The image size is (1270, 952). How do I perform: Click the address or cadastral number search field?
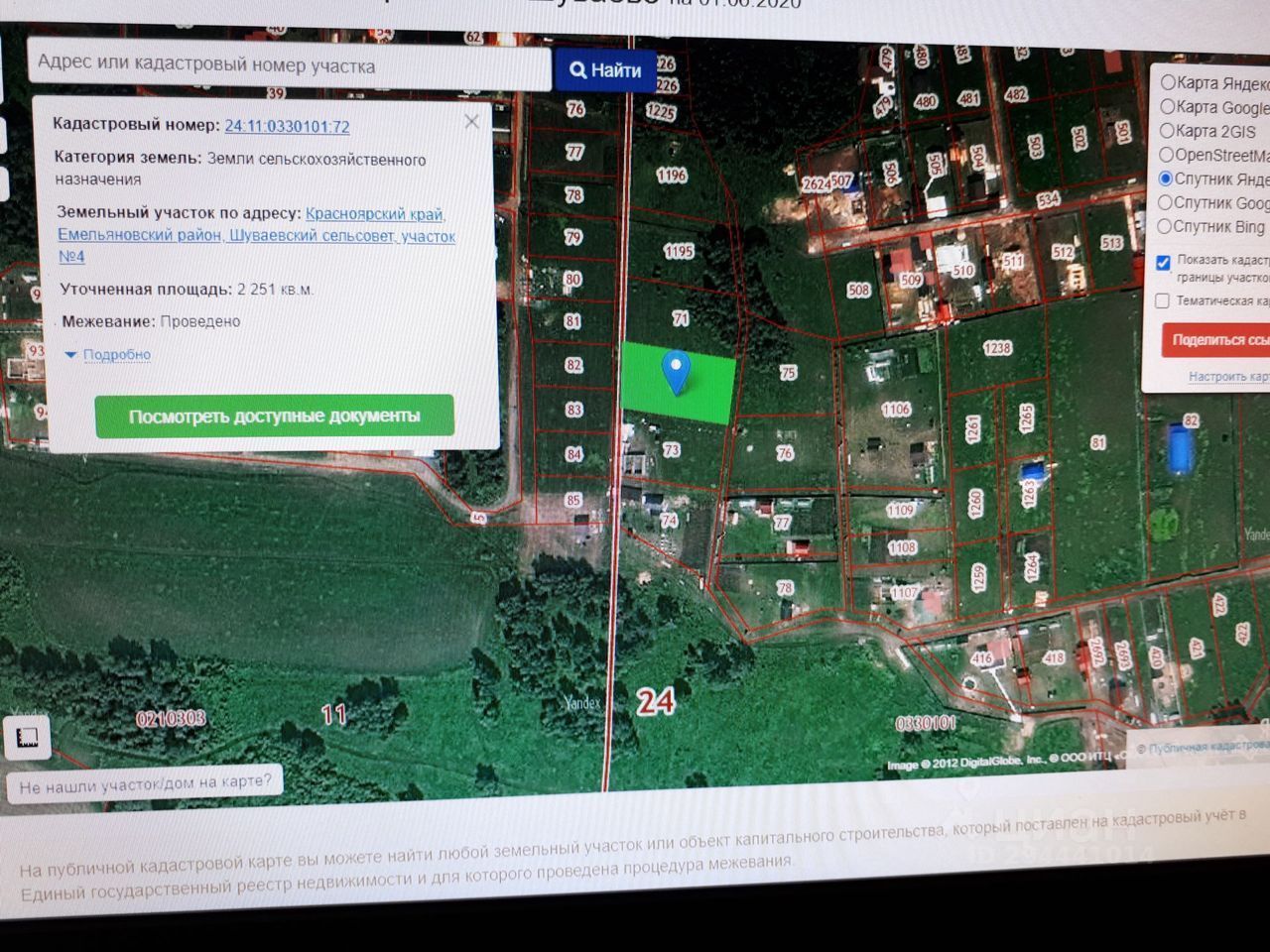click(x=288, y=65)
